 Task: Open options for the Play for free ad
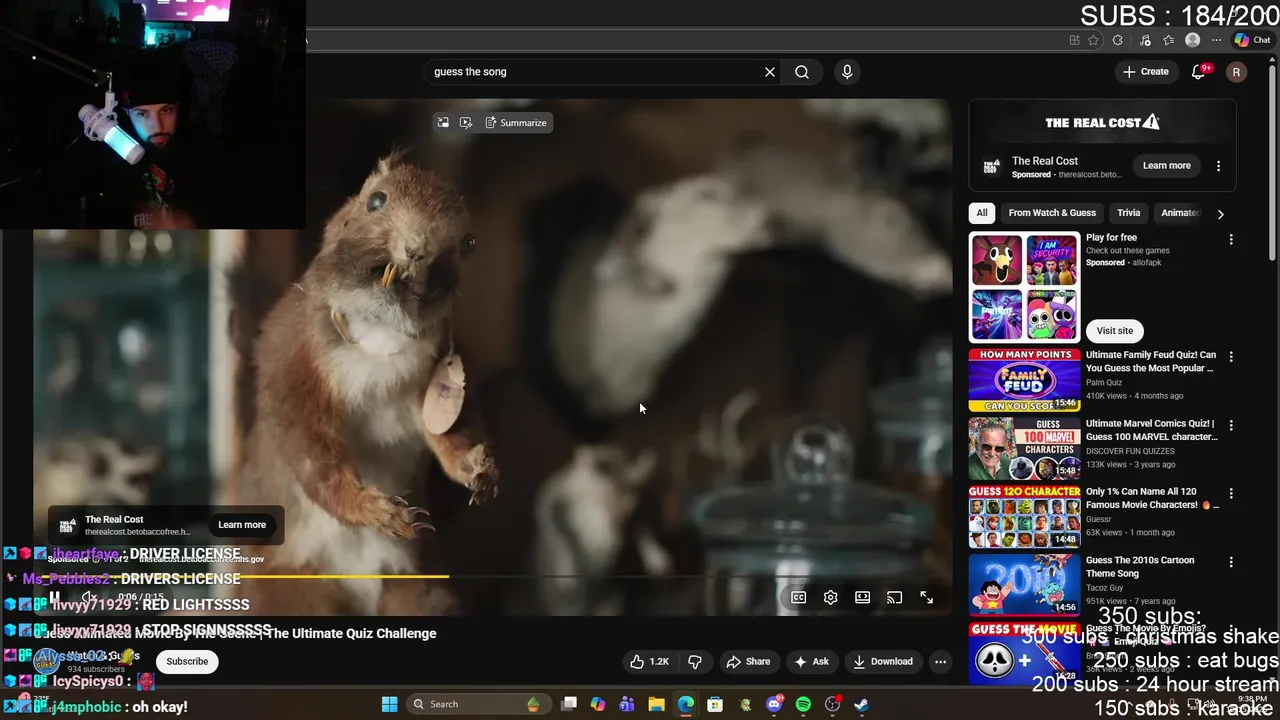pyautogui.click(x=1231, y=240)
